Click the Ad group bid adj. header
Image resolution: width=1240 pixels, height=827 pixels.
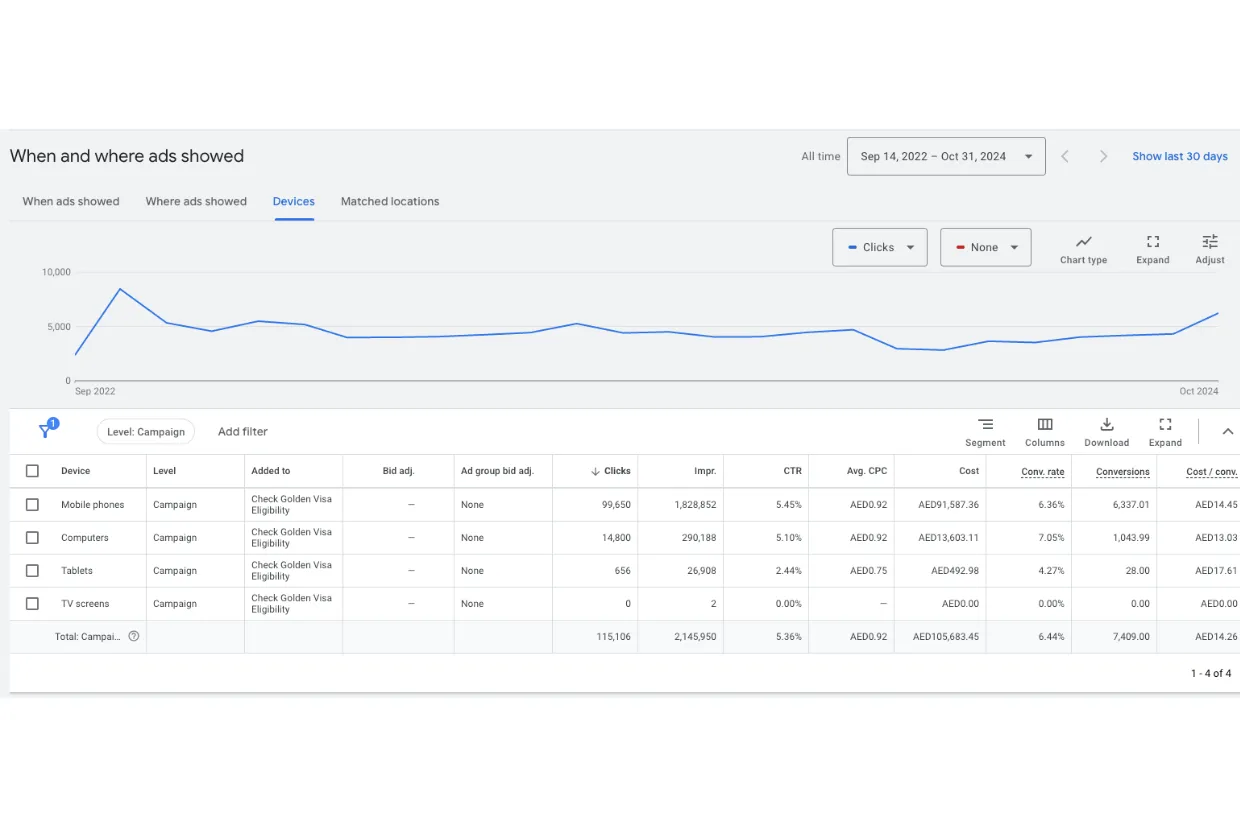click(497, 471)
